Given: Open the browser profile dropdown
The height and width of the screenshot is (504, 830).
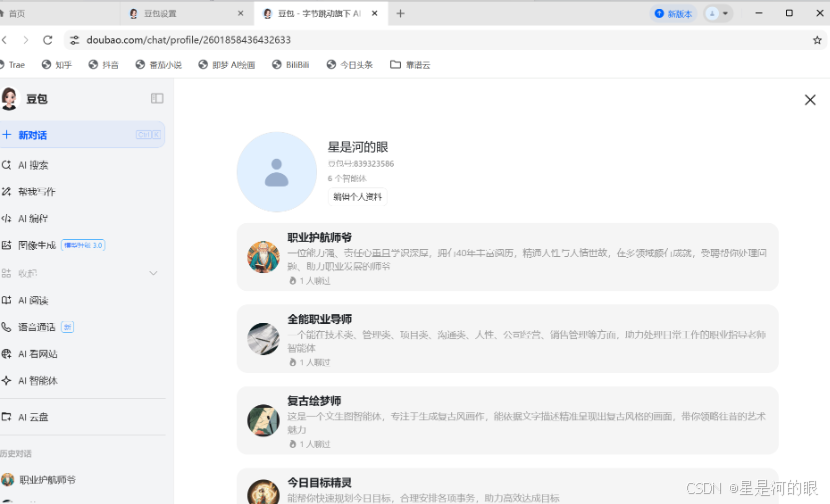Looking at the screenshot, I should pos(718,14).
